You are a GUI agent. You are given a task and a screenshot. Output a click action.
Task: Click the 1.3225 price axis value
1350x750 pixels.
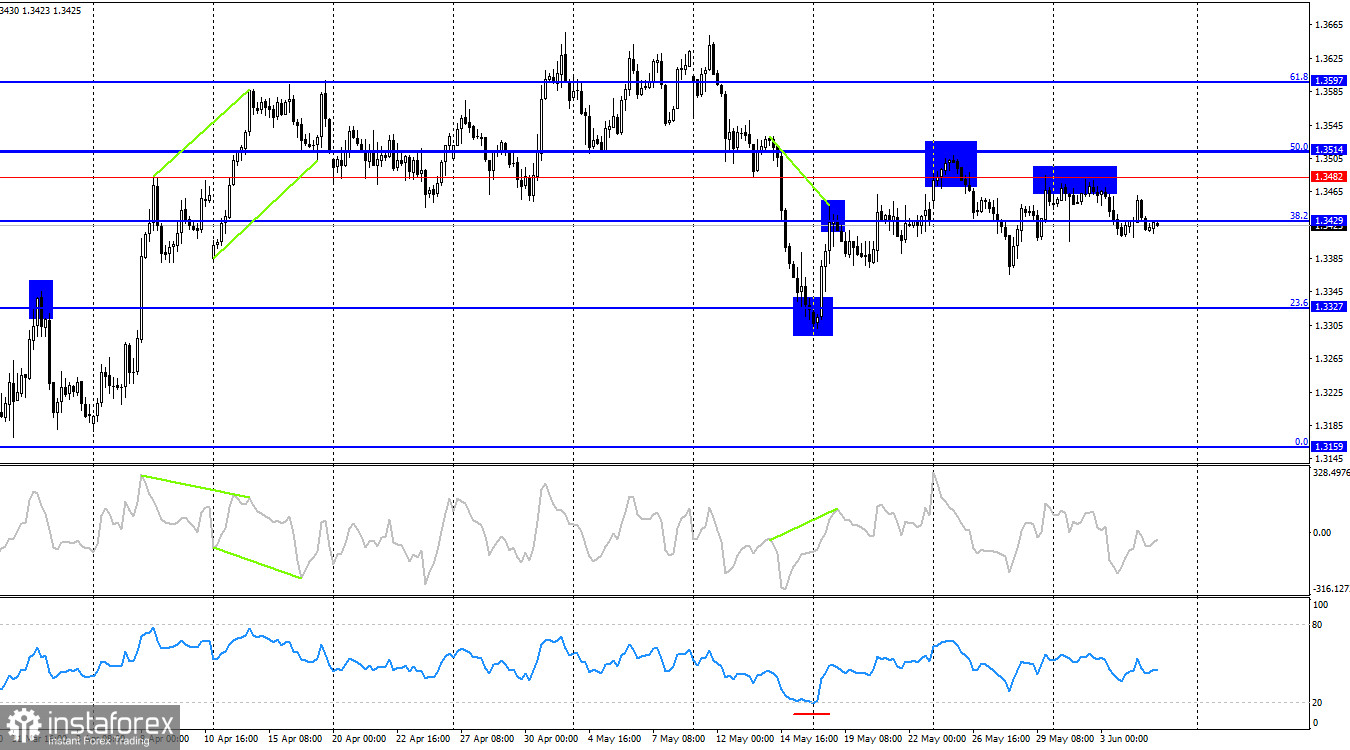(1328, 392)
